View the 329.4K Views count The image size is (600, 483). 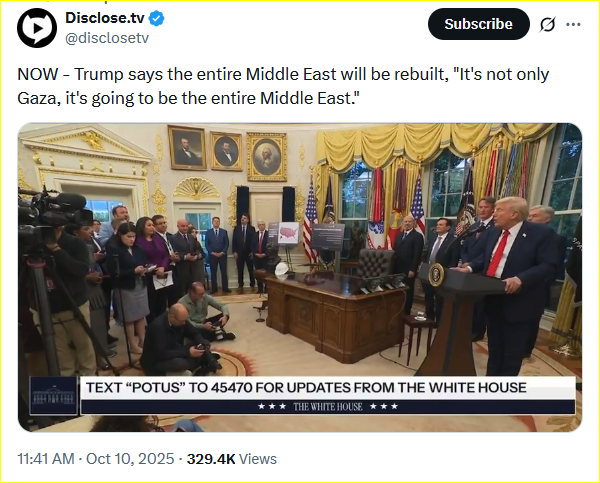coord(232,459)
